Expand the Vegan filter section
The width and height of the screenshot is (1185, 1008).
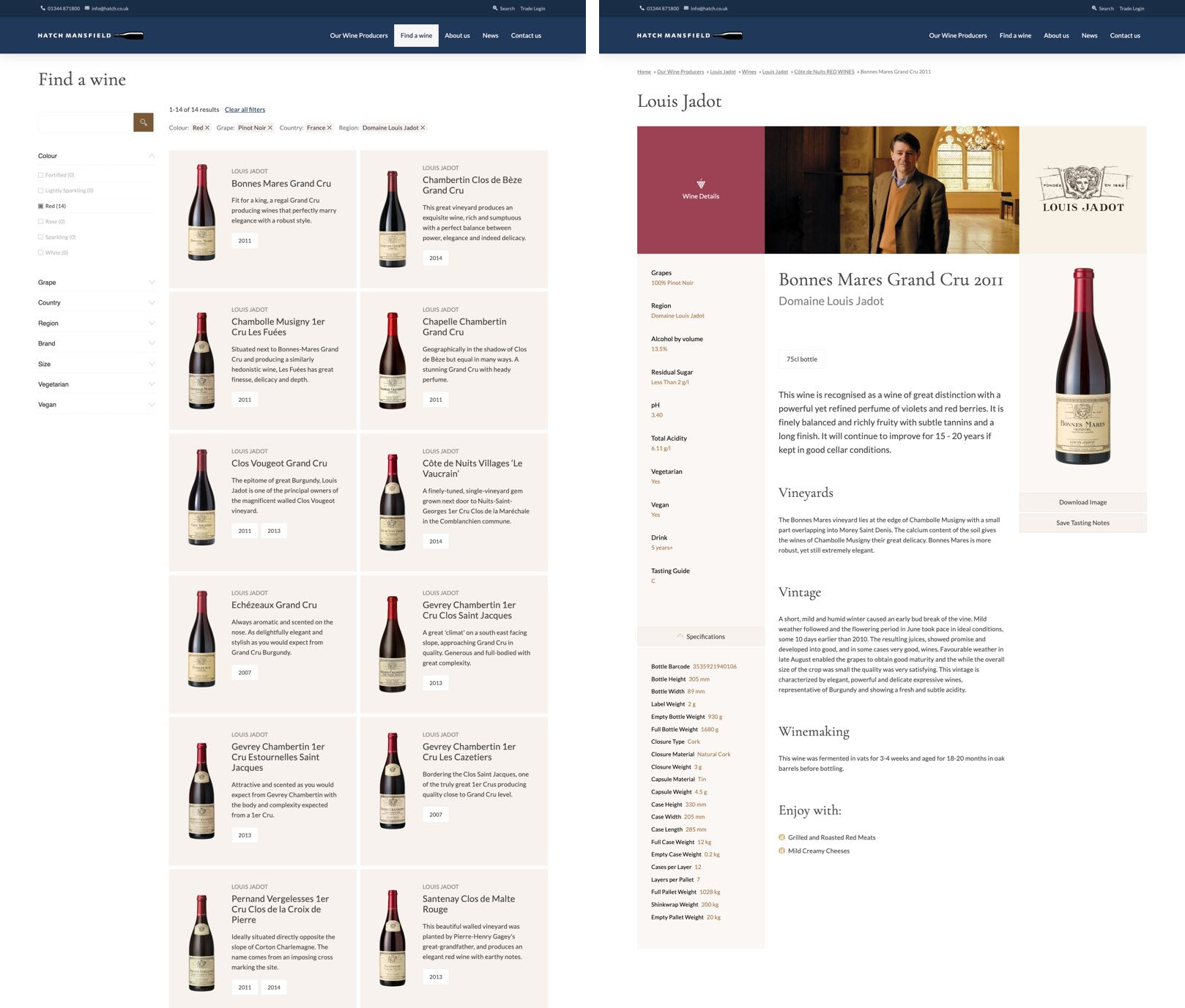[x=97, y=405]
